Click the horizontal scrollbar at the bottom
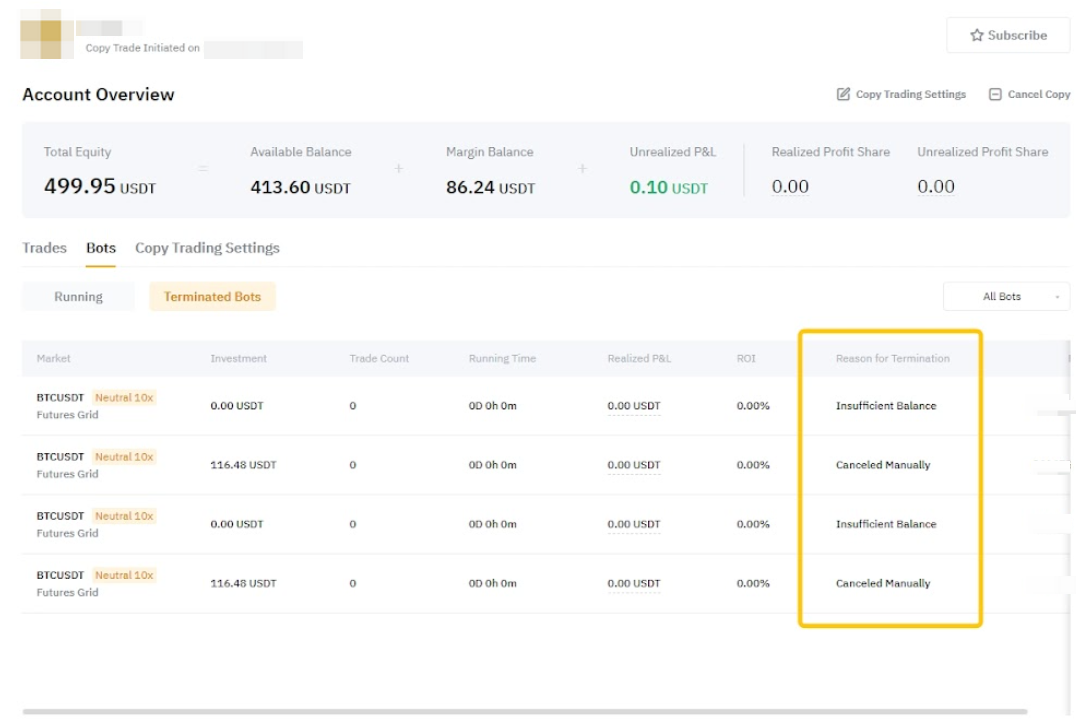The width and height of the screenshot is (1084, 726). [x=524, y=712]
